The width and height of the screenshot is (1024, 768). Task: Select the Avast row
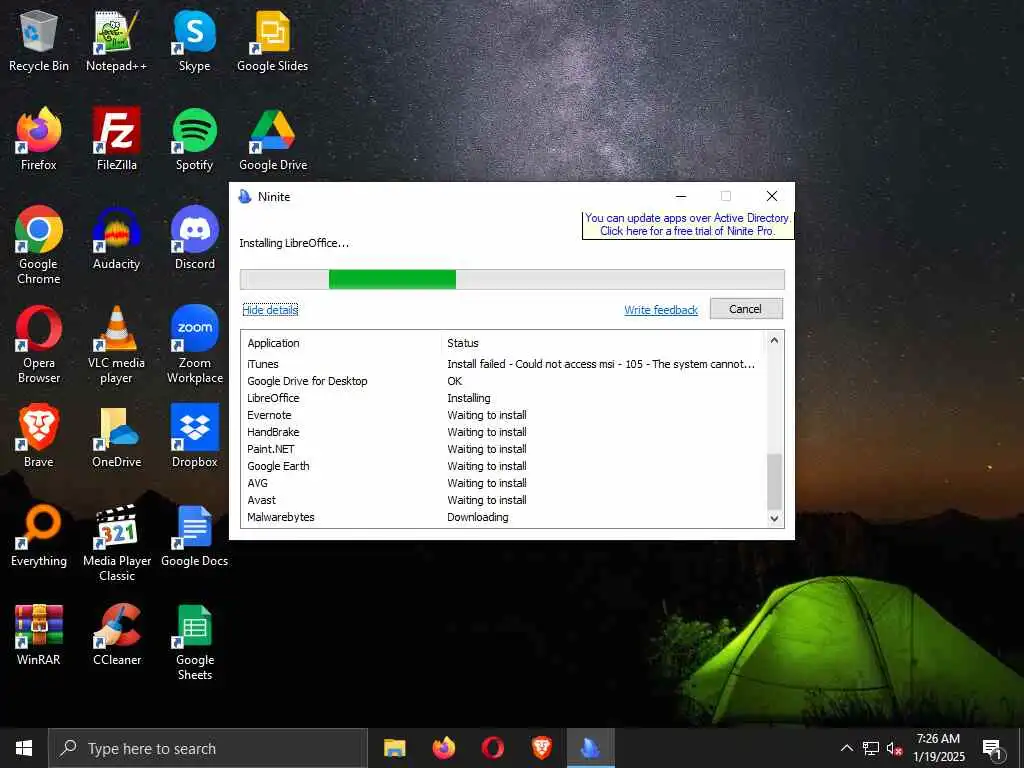(503, 500)
